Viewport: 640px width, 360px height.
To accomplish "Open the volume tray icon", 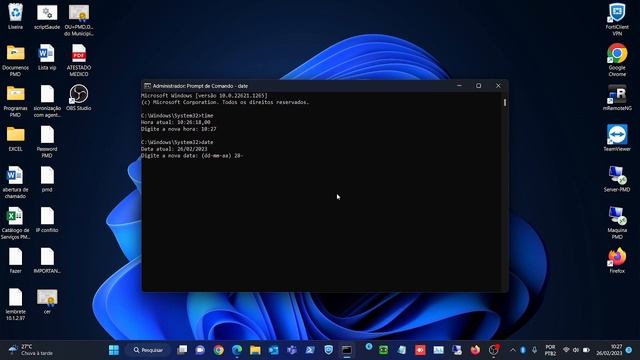I will tap(576, 350).
